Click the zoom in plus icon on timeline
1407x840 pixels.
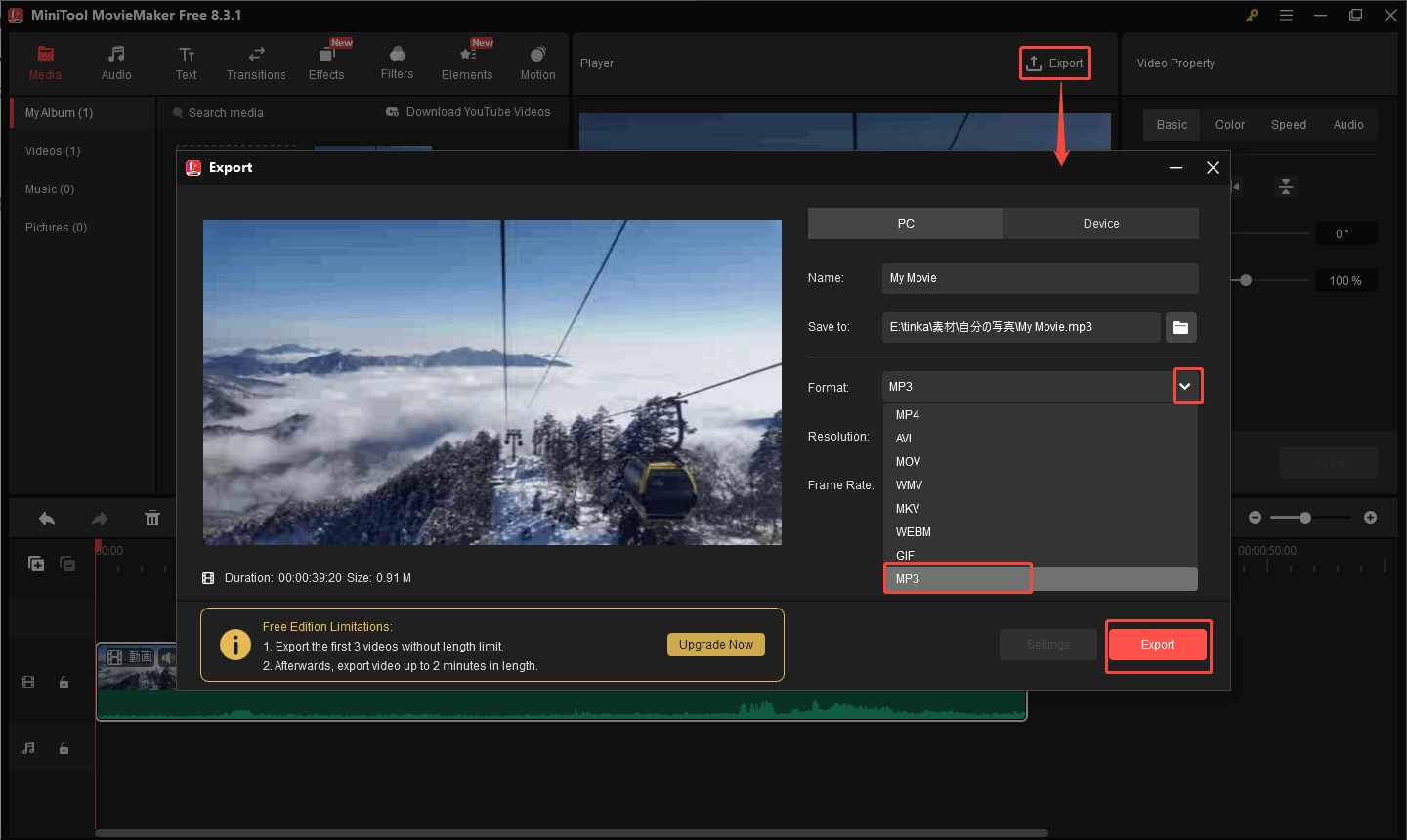coord(1370,517)
